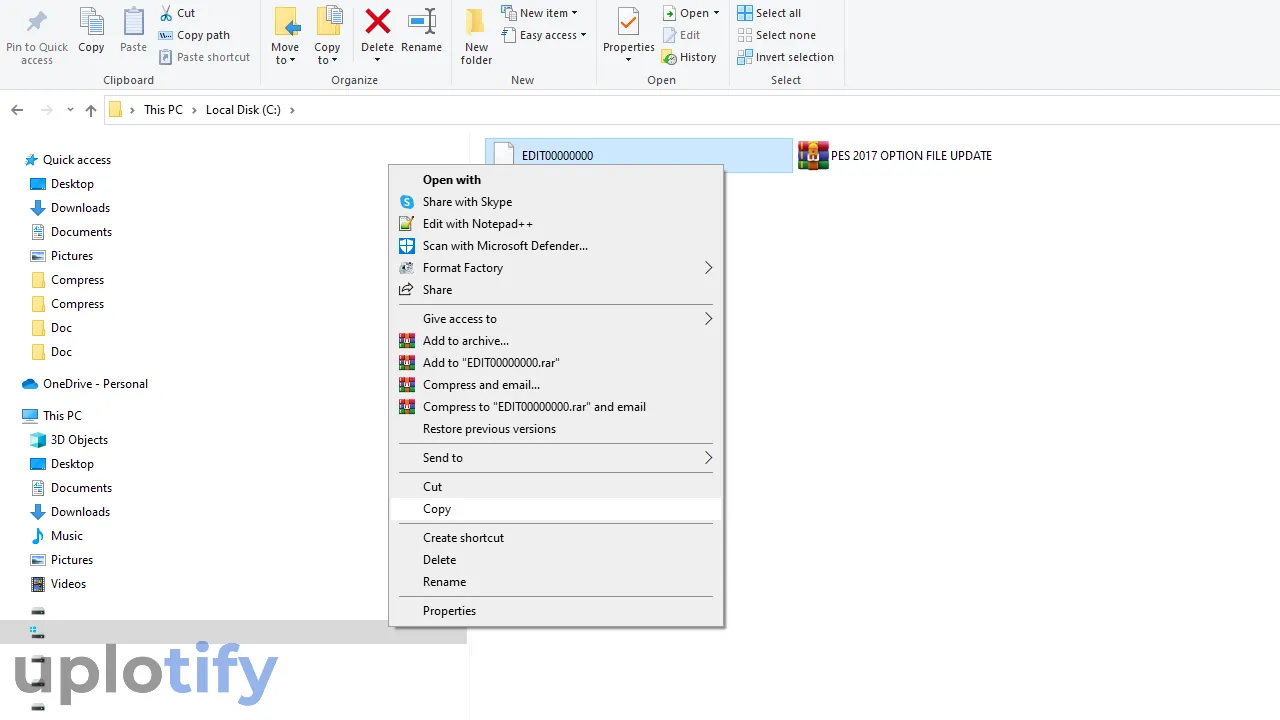Screen dimensions: 1280x720
Task: Open Pictures under This PC
Action: coord(72,560)
